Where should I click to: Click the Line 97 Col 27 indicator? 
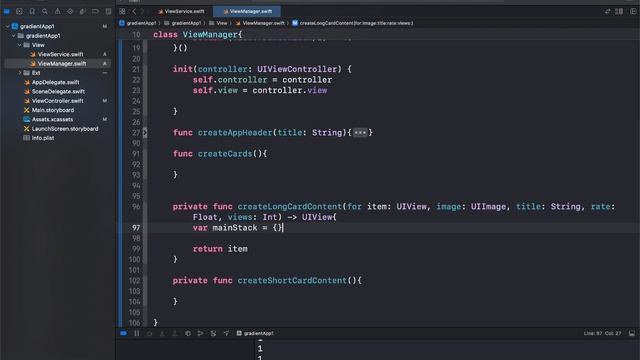[x=602, y=333]
